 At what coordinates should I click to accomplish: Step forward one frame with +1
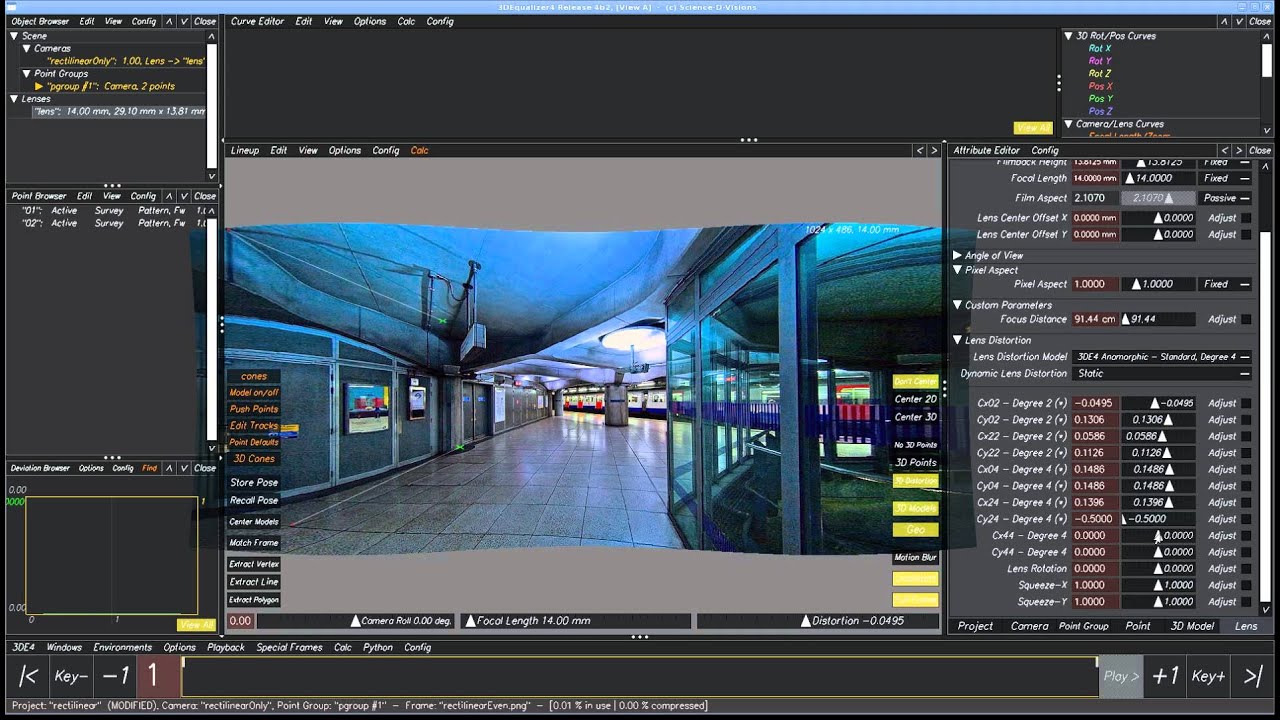[x=1165, y=676]
